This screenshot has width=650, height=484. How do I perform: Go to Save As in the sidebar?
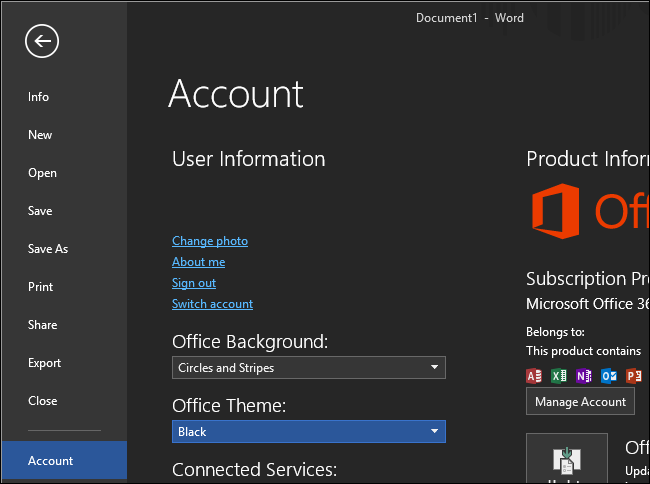(x=48, y=249)
